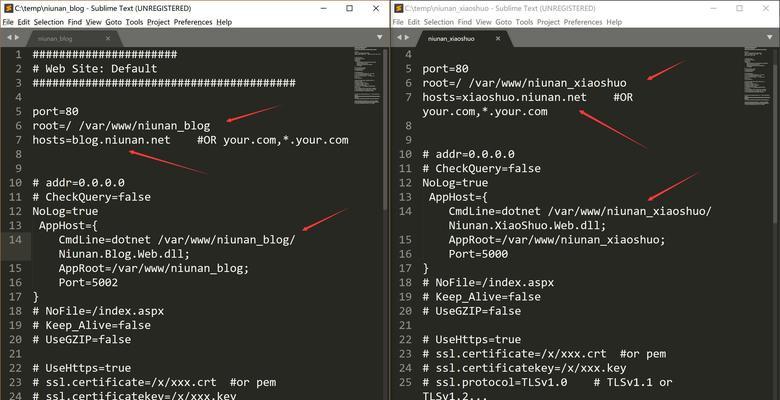Image resolution: width=780 pixels, height=400 pixels.
Task: Click '# addr=0.0.0.0' in niunan_blog editor
Action: click(x=79, y=183)
